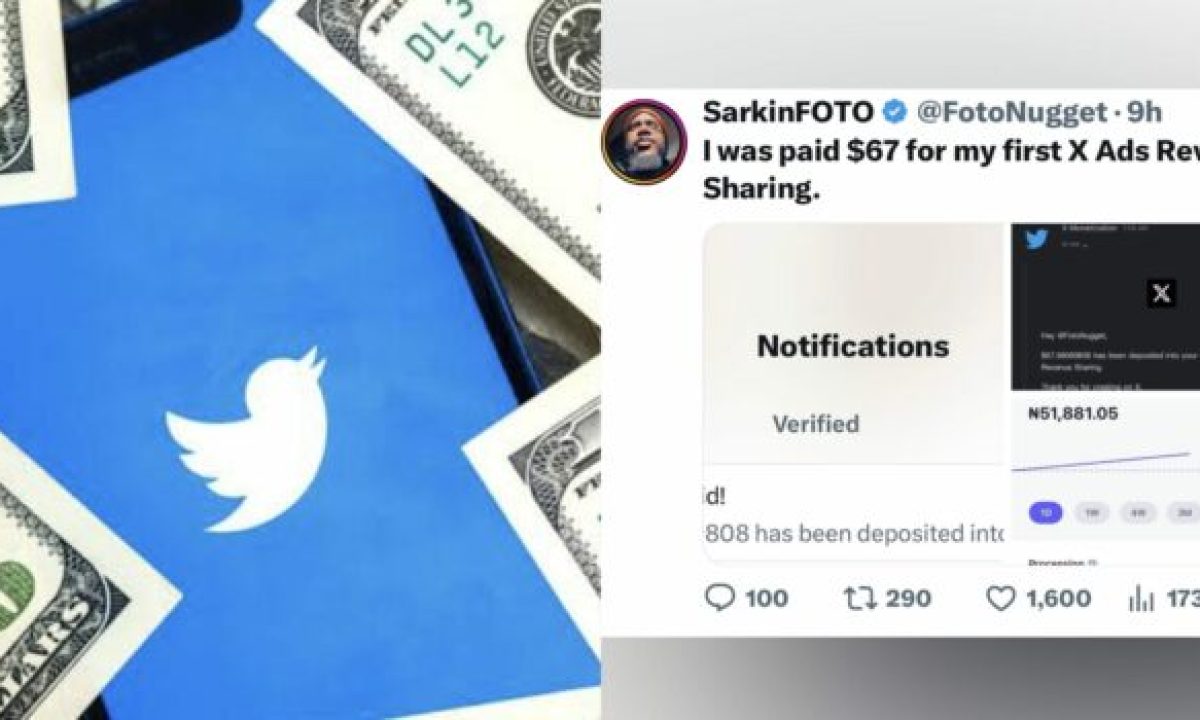Viewport: 1200px width, 720px height.
Task: Click the 290 retweets count
Action: coord(908,599)
